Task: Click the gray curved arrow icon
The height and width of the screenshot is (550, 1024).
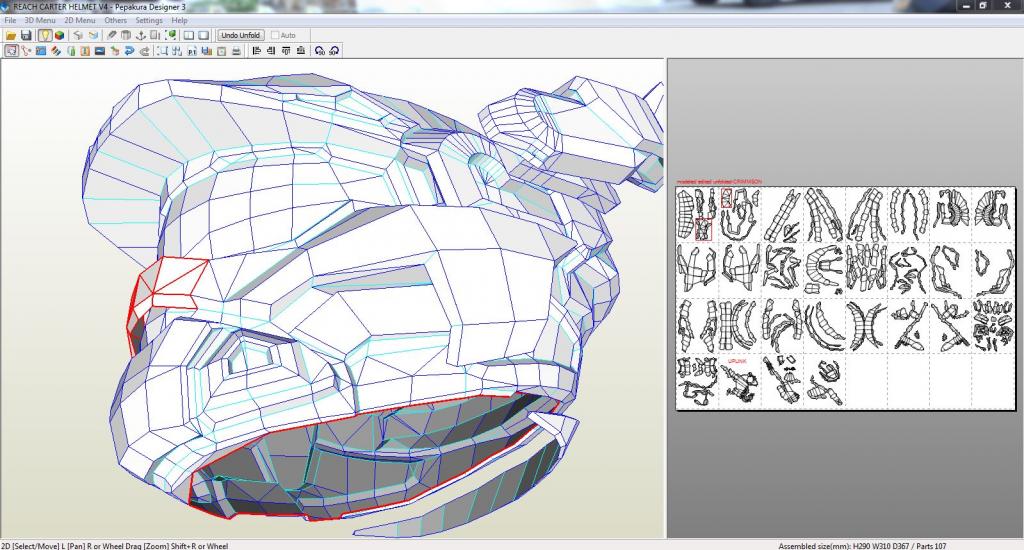Action: coord(144,51)
